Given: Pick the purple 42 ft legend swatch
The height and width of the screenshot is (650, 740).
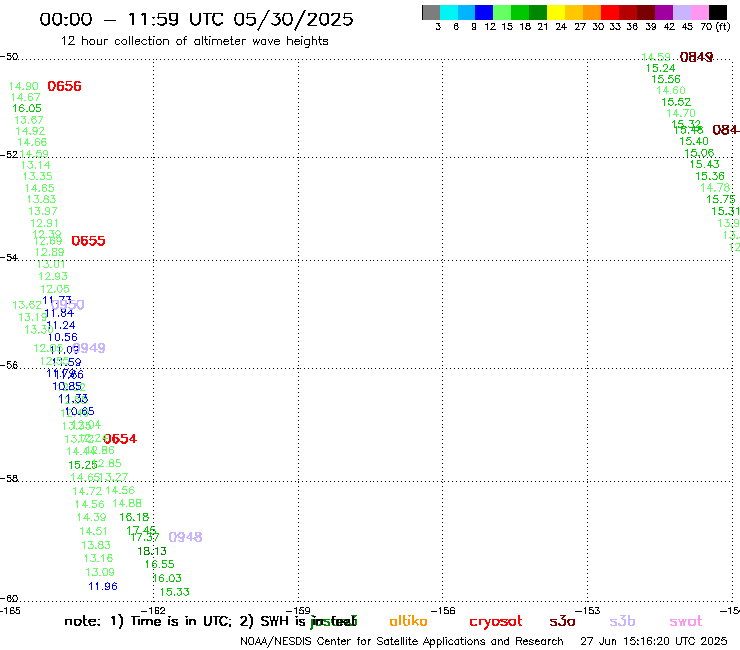Looking at the screenshot, I should coord(664,12).
